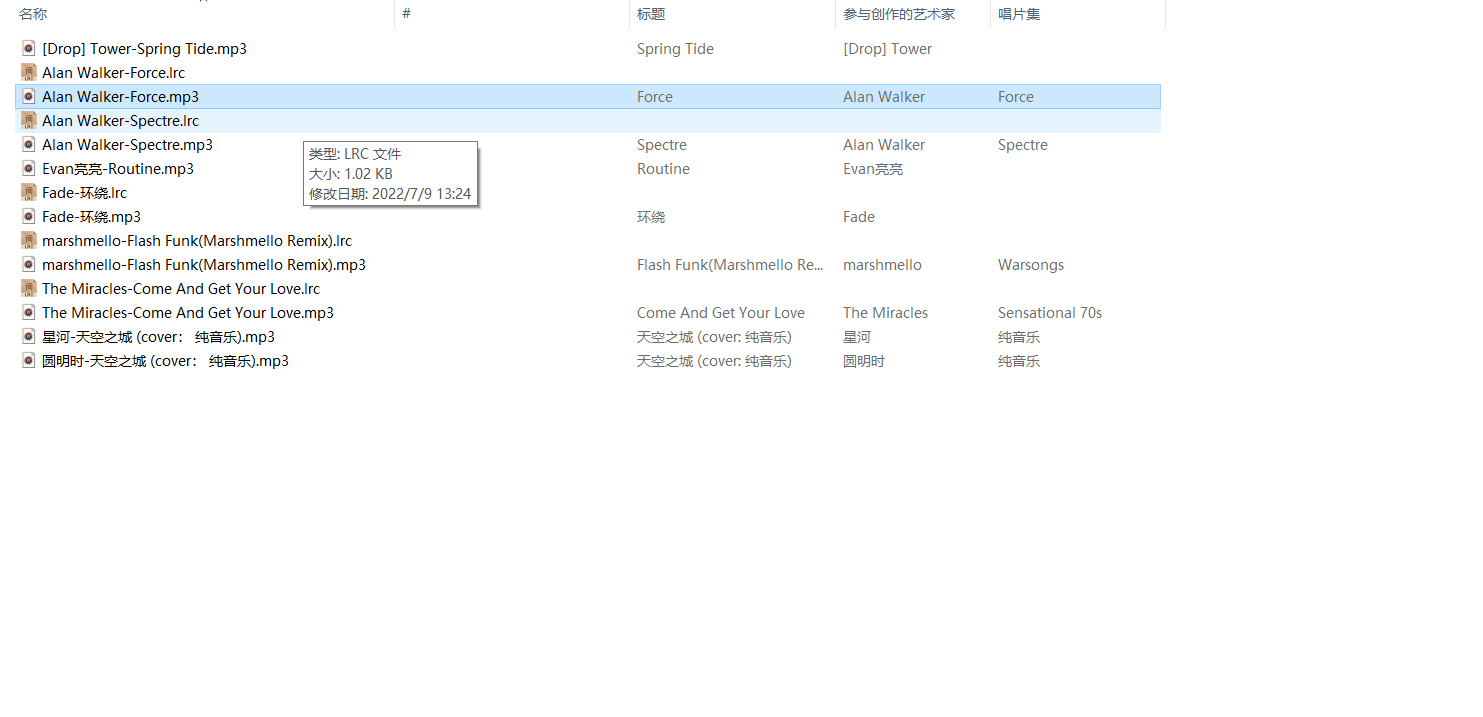Viewport: 1483px width, 717px height.
Task: Click the lrc icon of Alan Walker-Force.lrc
Action: (x=29, y=72)
